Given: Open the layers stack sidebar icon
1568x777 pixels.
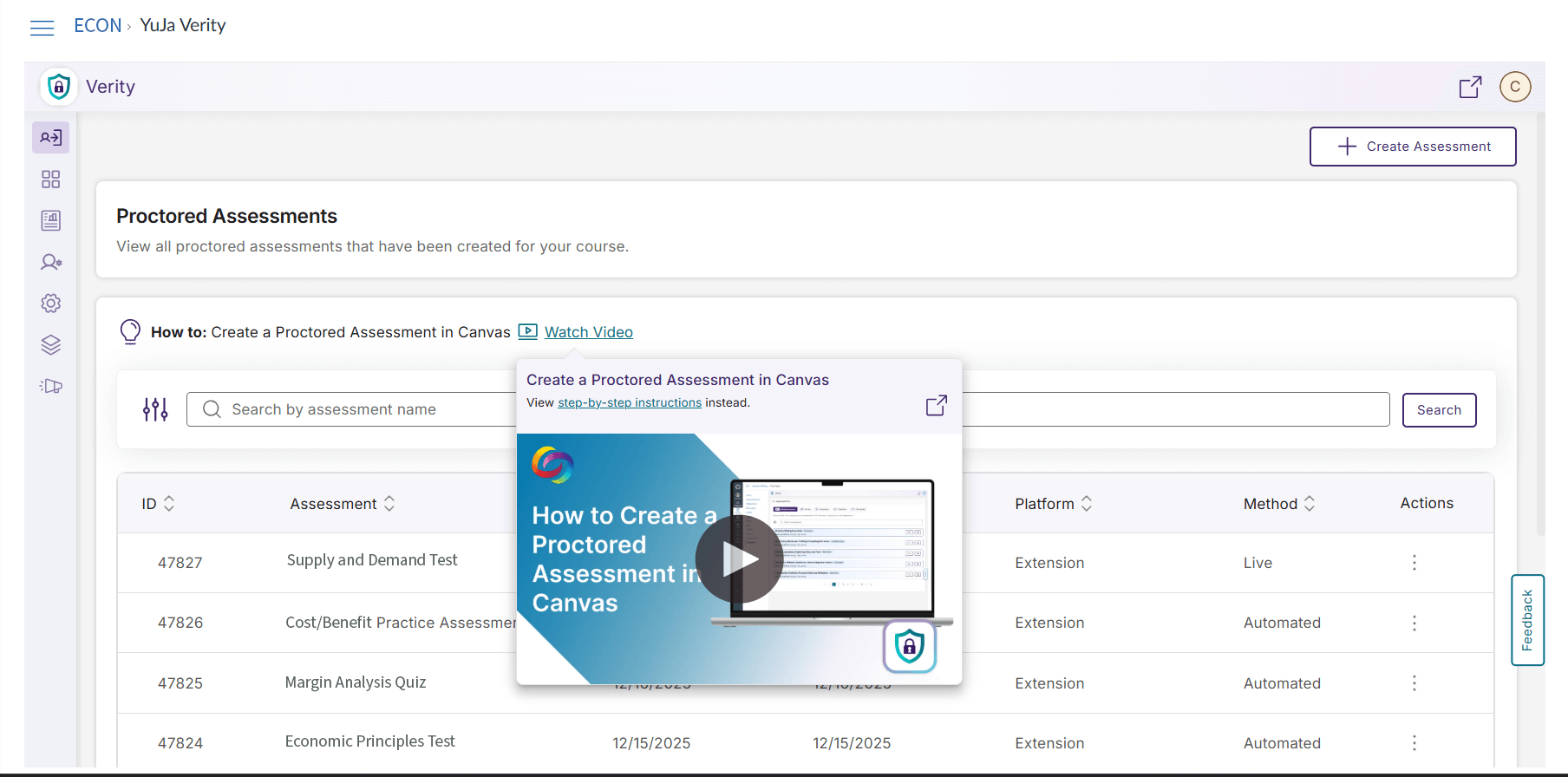Looking at the screenshot, I should pyautogui.click(x=51, y=345).
